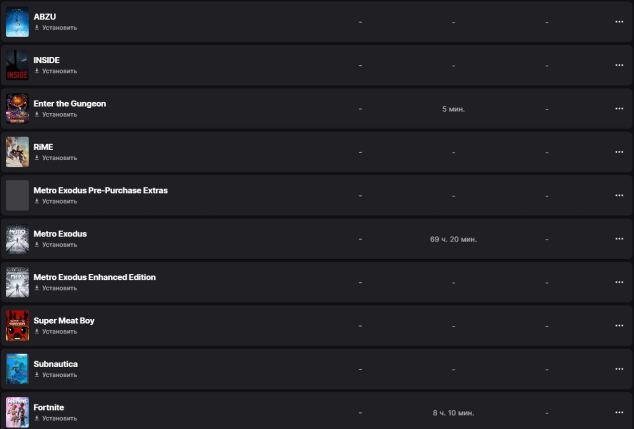Open the three-dots menu for Subnautica
The width and height of the screenshot is (634, 429).
pyautogui.click(x=619, y=368)
